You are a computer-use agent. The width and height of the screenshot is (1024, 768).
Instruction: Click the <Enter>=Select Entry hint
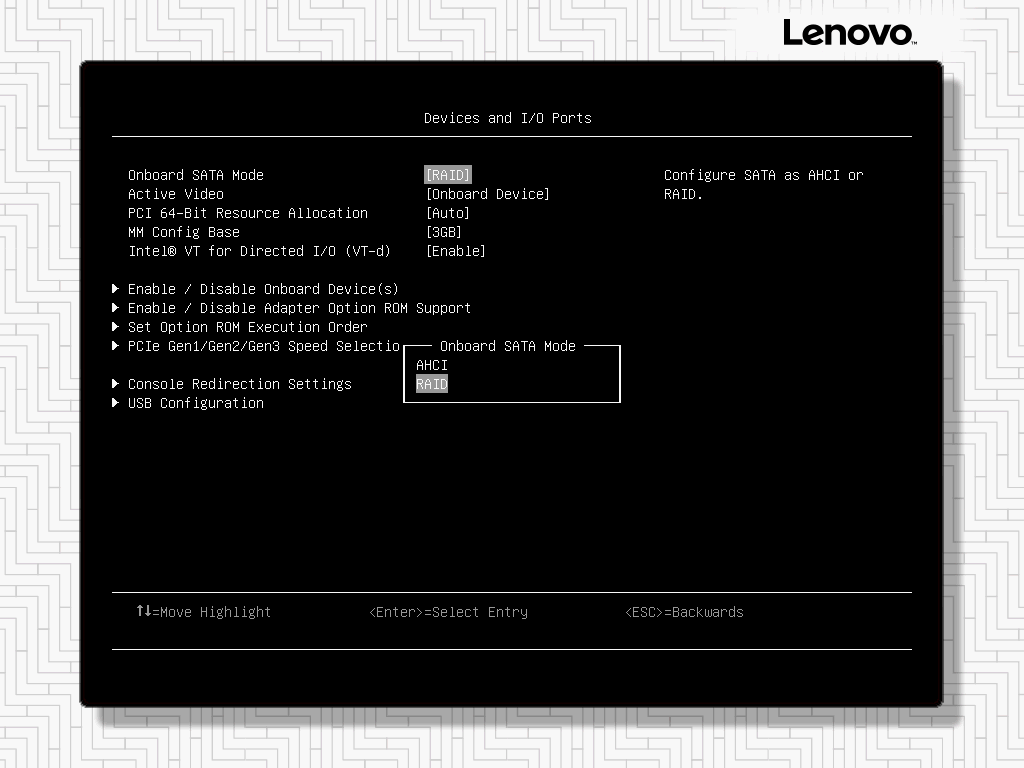pyautogui.click(x=448, y=612)
